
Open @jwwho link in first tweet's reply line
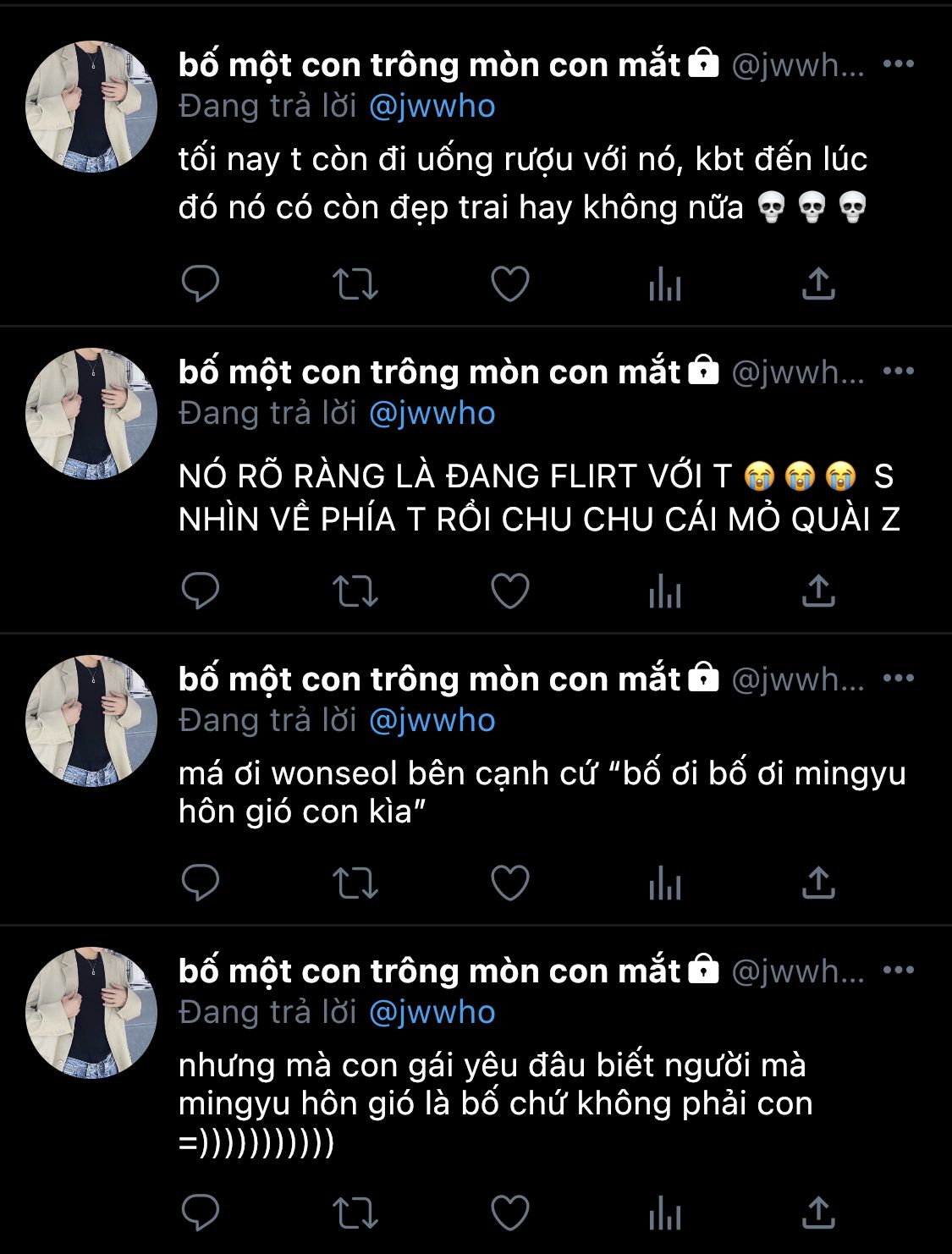pos(432,107)
